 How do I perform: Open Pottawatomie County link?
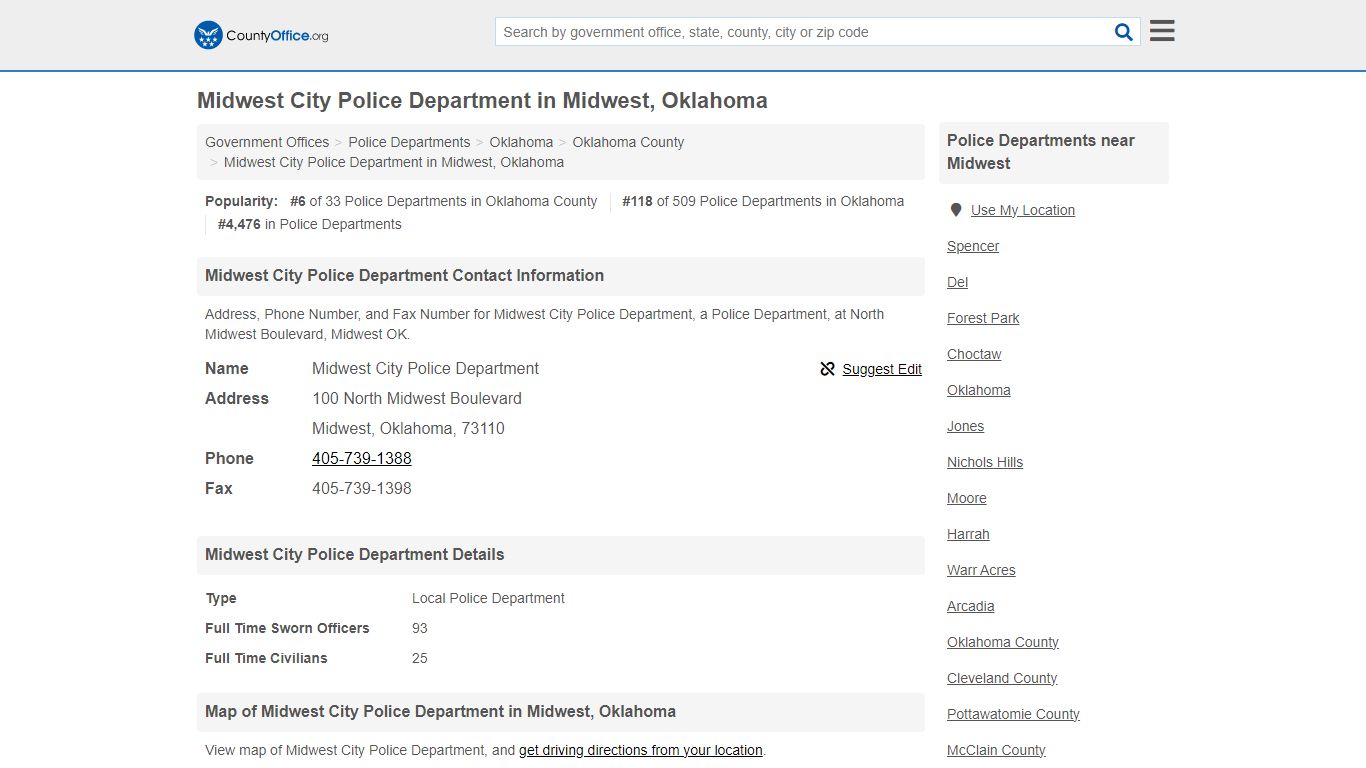click(x=1013, y=714)
